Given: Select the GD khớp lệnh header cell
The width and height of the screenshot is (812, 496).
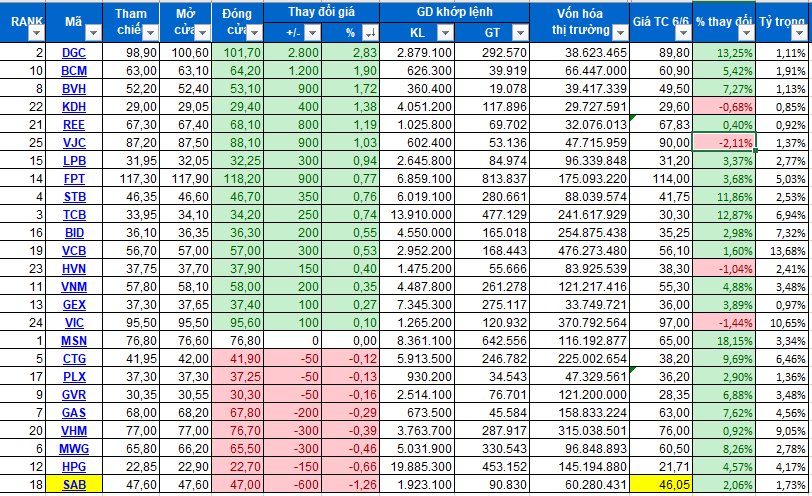Looking at the screenshot, I should pyautogui.click(x=455, y=12).
